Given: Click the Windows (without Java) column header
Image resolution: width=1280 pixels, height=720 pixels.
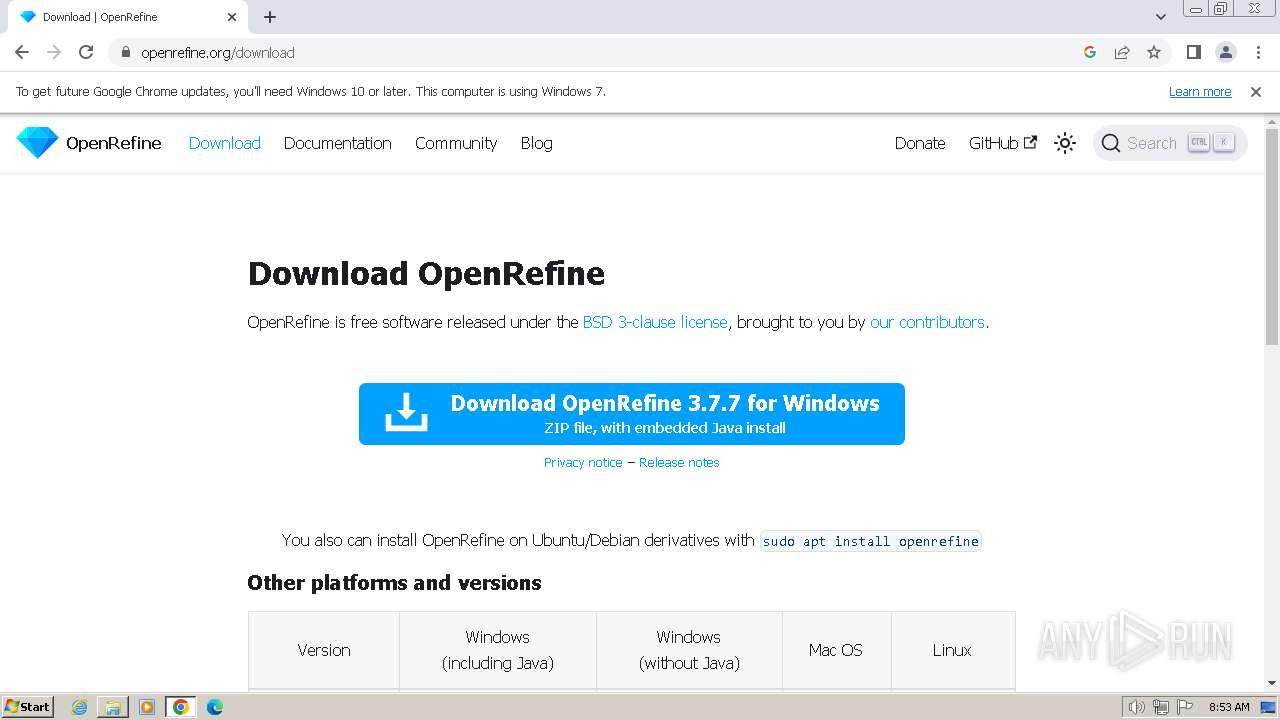Looking at the screenshot, I should (689, 650).
